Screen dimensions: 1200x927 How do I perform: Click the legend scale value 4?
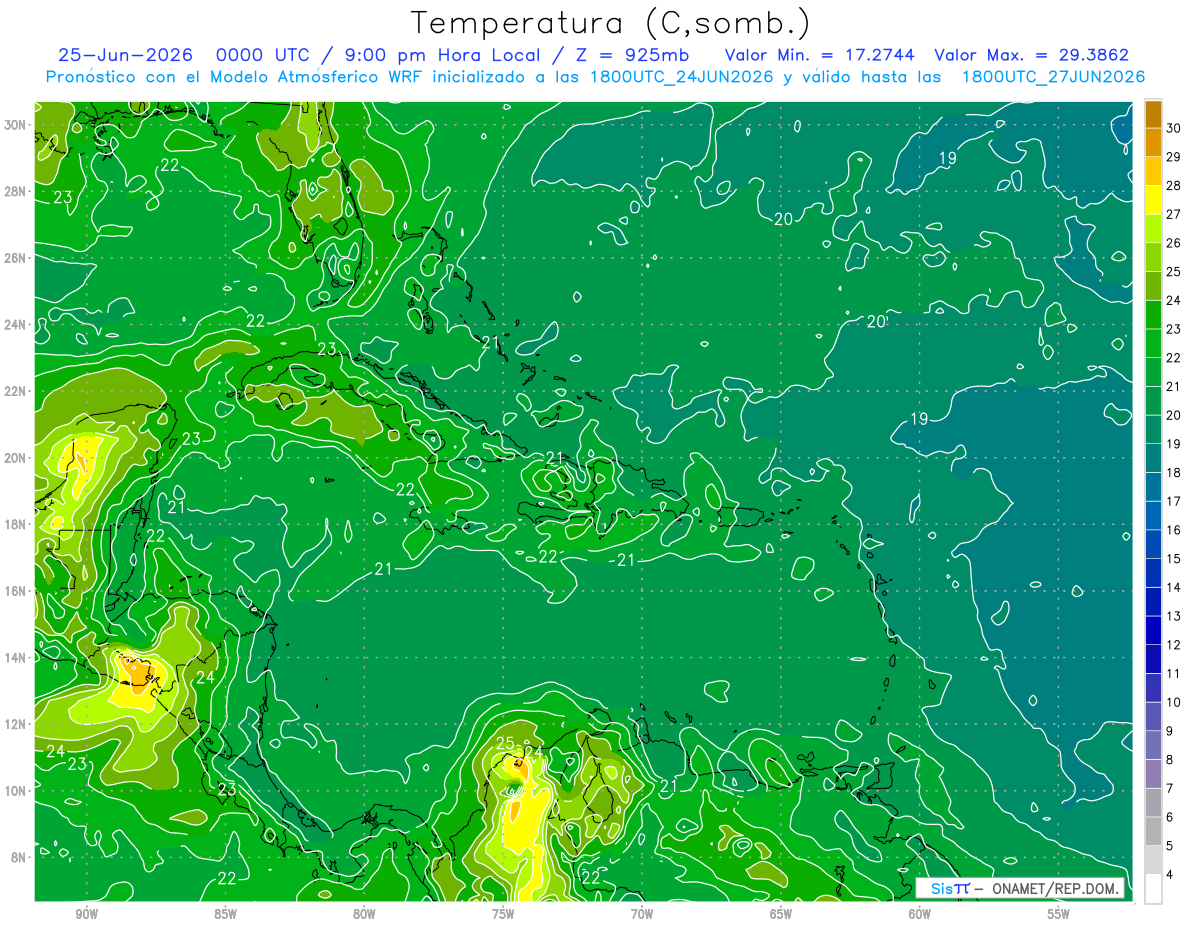click(x=1170, y=875)
